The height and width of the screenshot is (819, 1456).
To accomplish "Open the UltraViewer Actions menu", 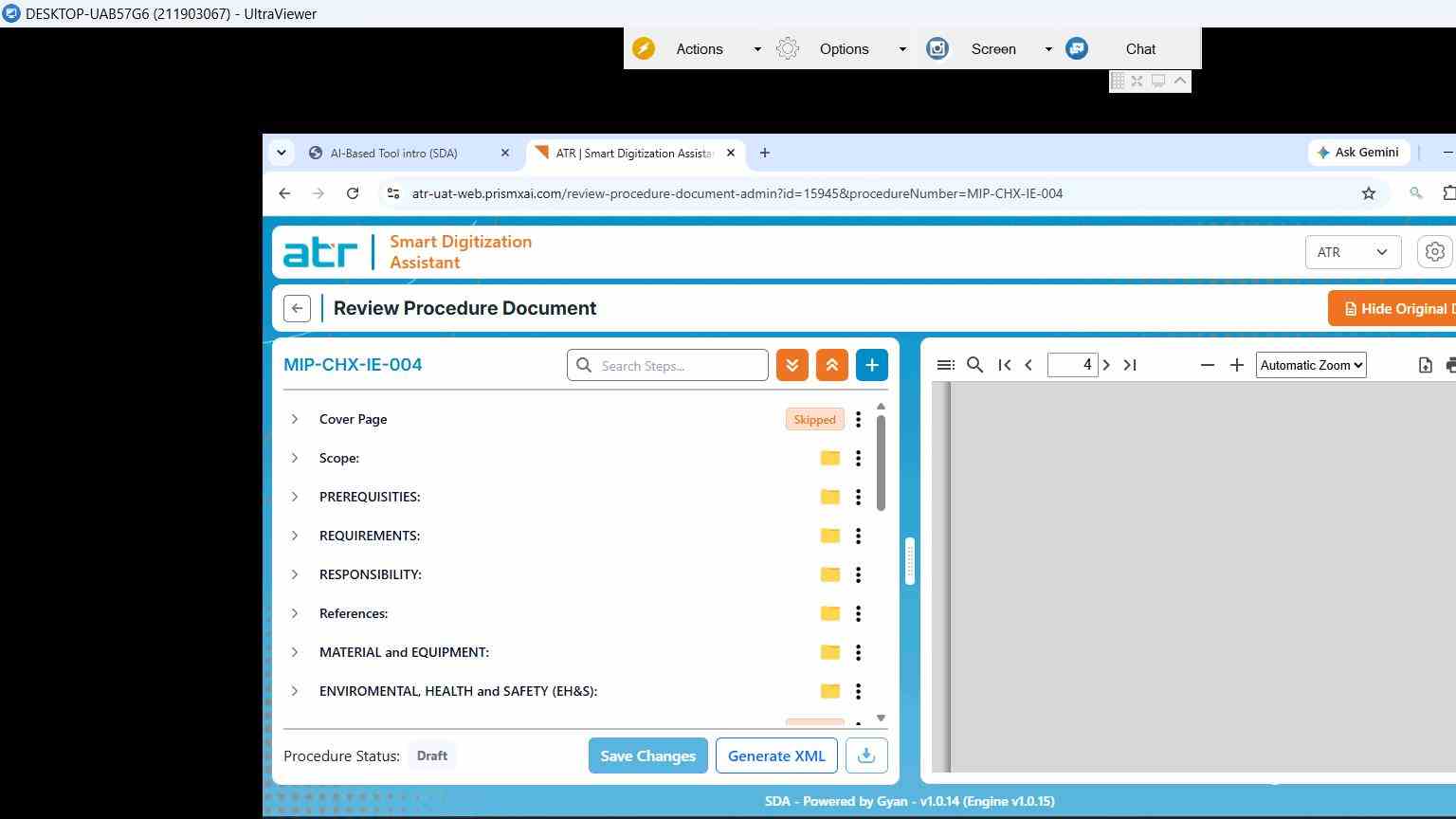I will point(700,49).
